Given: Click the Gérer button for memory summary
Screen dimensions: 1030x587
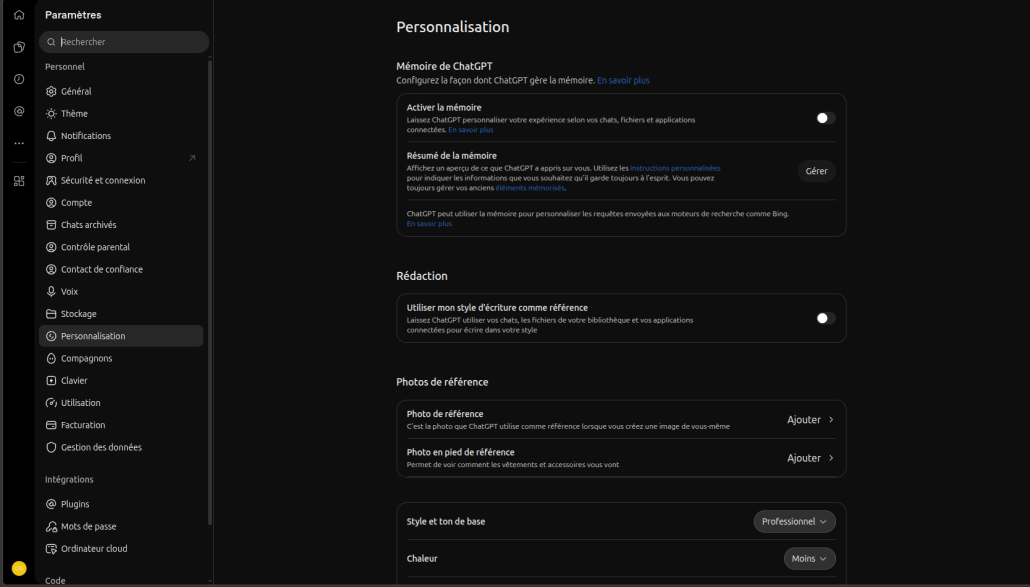Looking at the screenshot, I should pos(817,171).
